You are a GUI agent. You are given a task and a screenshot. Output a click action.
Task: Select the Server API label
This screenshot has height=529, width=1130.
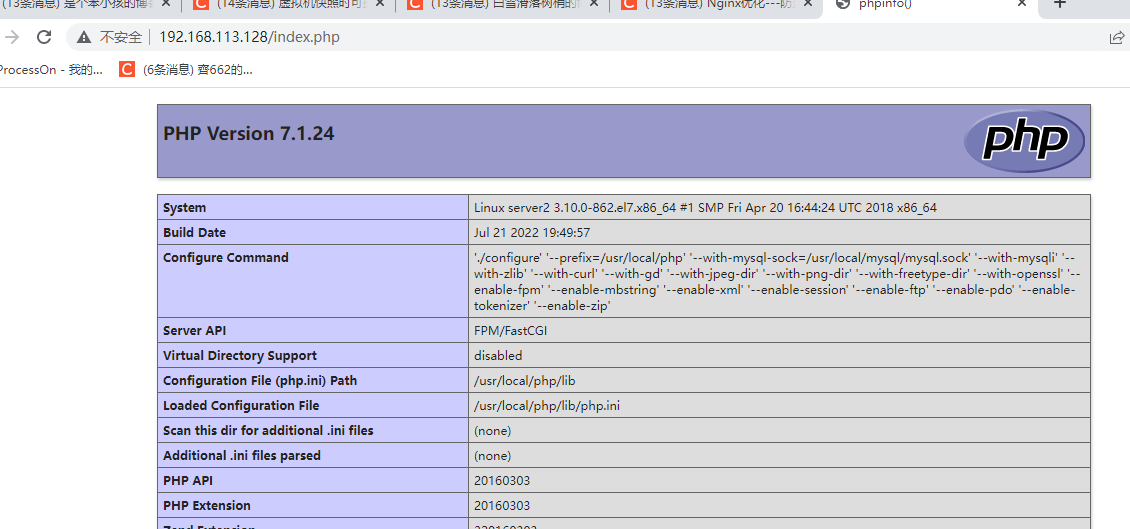[x=194, y=331]
